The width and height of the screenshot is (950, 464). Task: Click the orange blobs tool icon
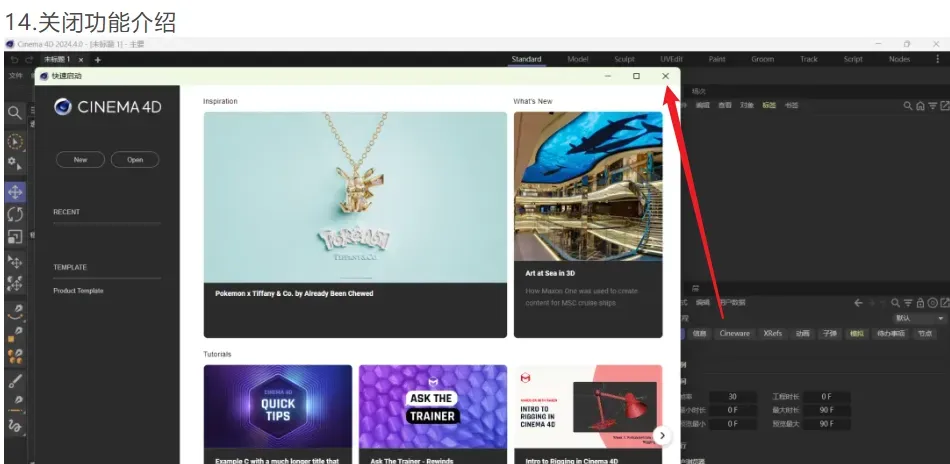point(15,356)
